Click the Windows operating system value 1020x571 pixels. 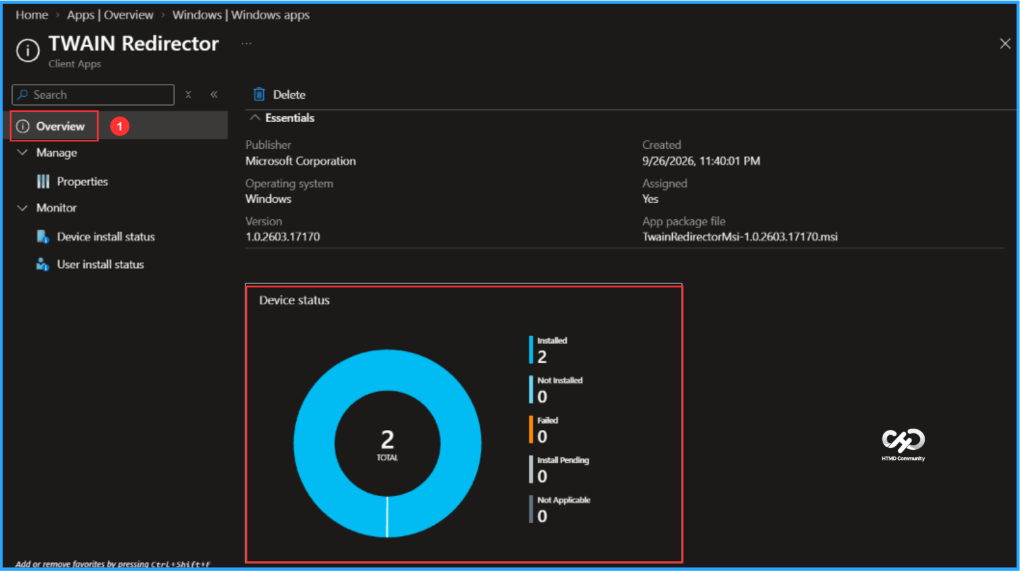pyautogui.click(x=268, y=199)
